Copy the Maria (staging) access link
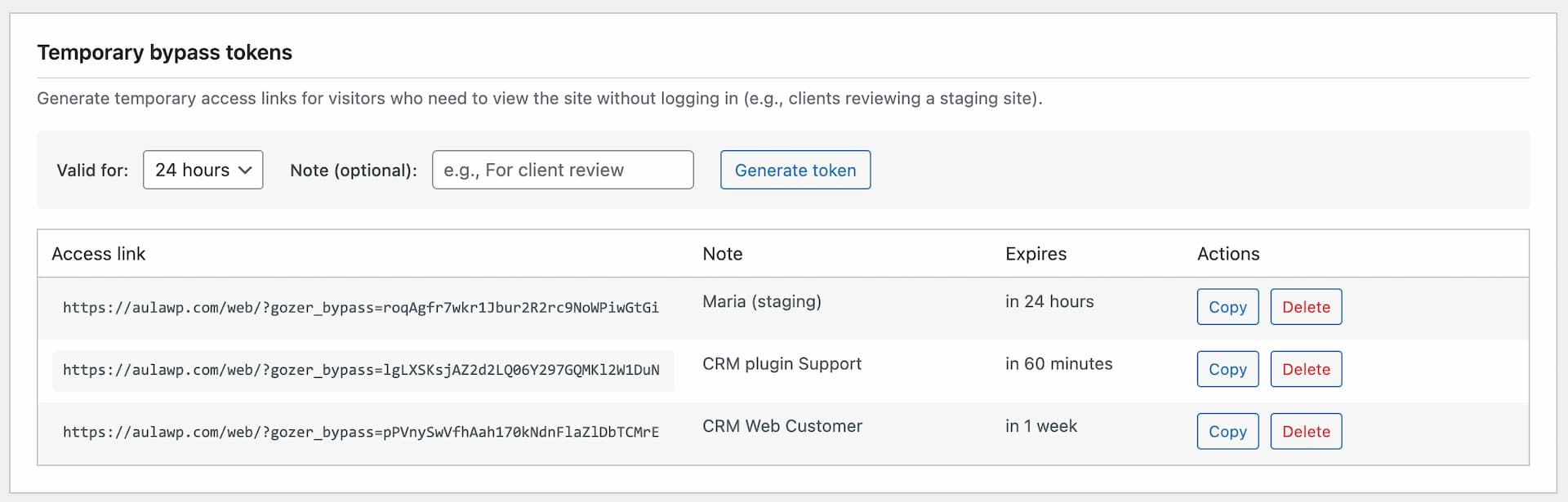The width and height of the screenshot is (1568, 502). 1227,307
